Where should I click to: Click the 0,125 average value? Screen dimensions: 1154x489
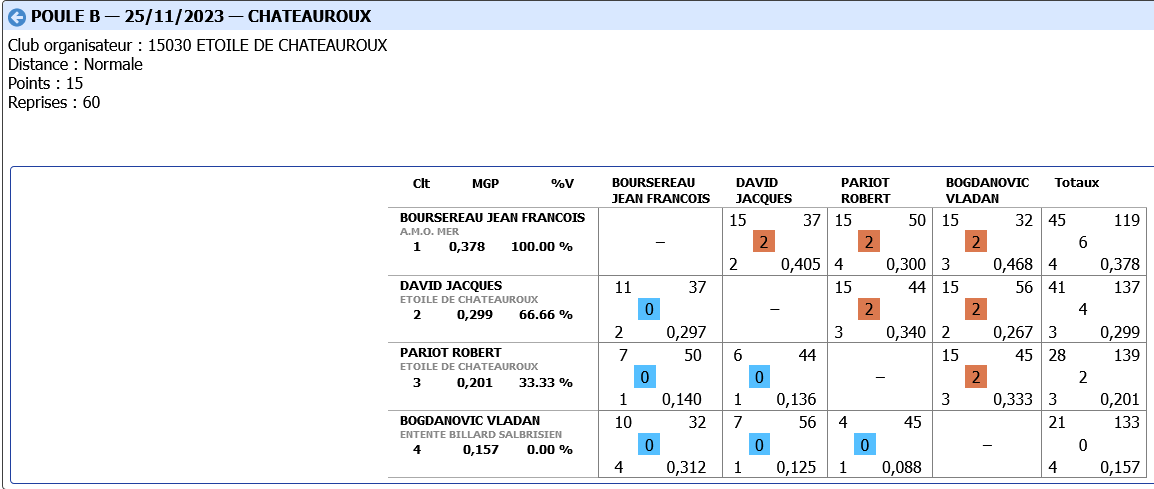796,468
